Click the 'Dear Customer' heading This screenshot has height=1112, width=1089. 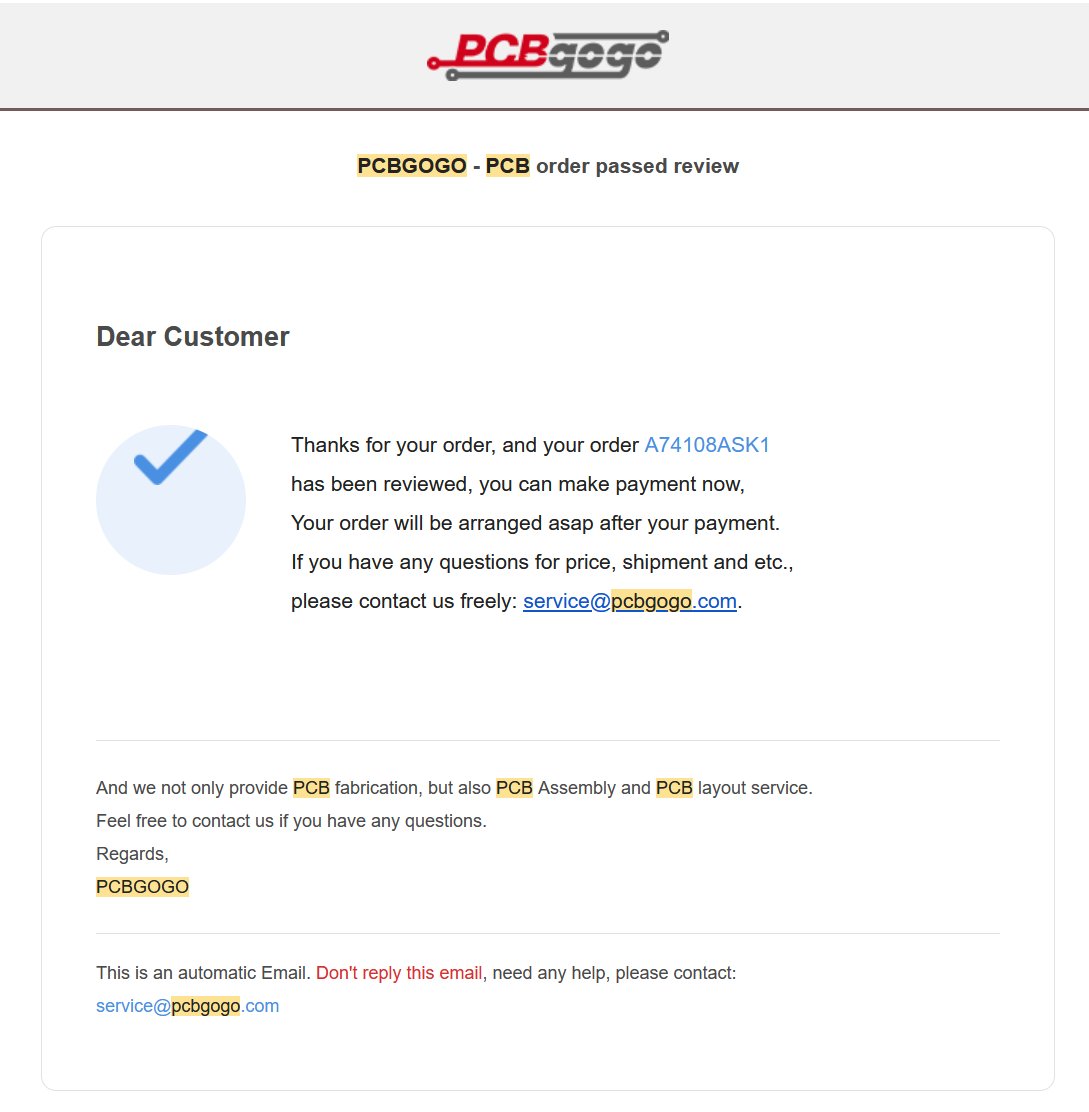(x=193, y=336)
